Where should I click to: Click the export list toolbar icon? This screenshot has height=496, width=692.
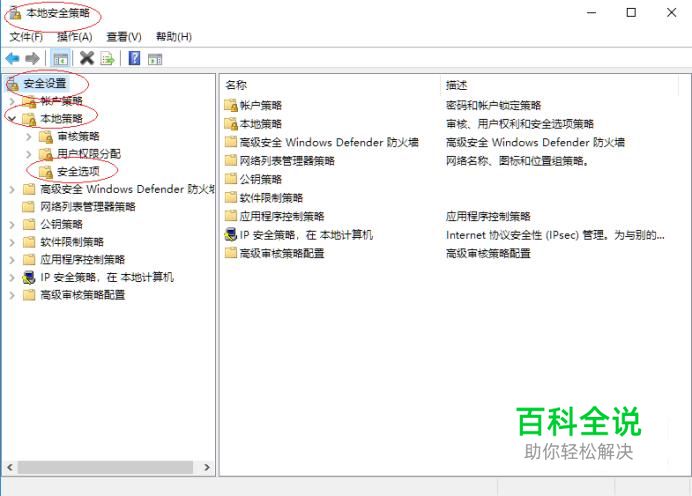tap(107, 58)
